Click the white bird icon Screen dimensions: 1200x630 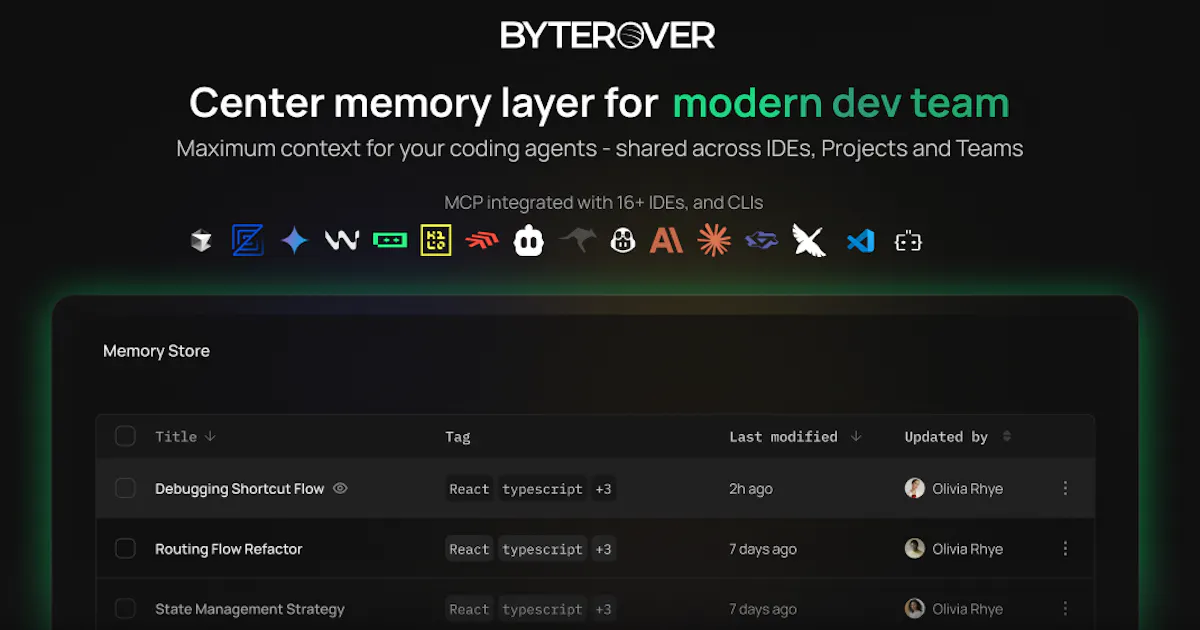pos(809,240)
